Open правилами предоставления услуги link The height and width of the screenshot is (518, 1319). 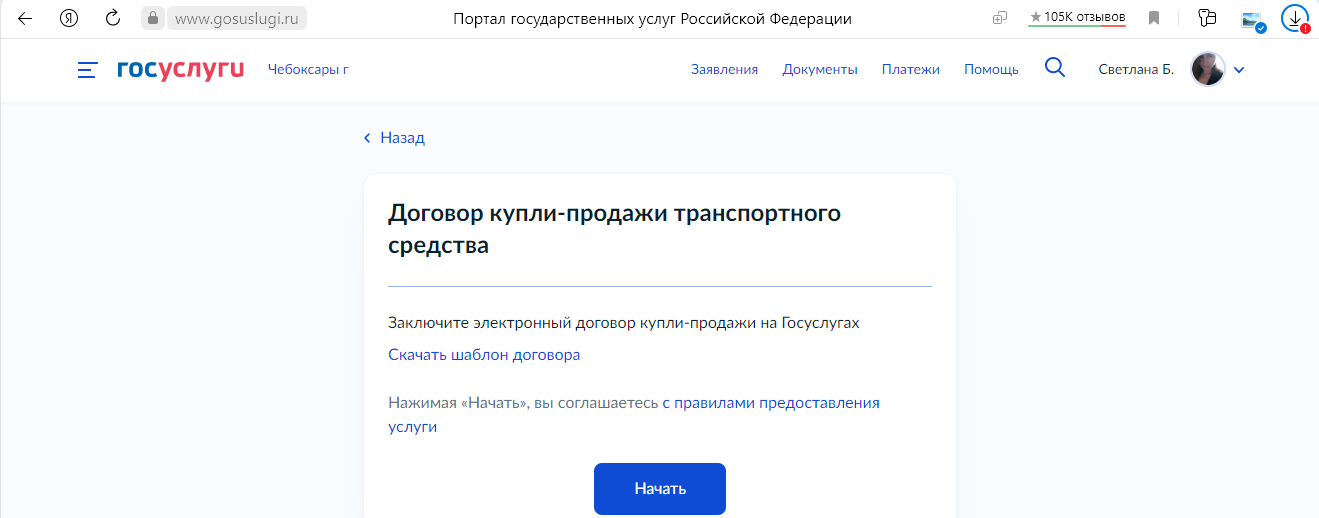[634, 415]
